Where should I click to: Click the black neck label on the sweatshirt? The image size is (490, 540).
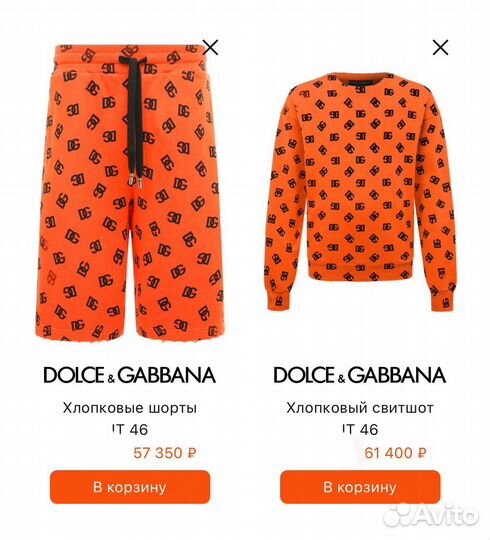361,83
